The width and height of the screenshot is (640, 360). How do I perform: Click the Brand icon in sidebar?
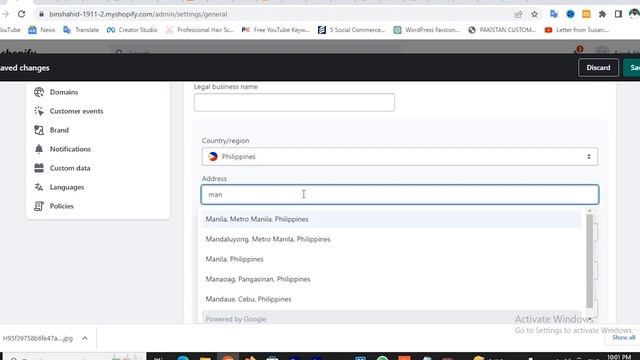(x=39, y=130)
